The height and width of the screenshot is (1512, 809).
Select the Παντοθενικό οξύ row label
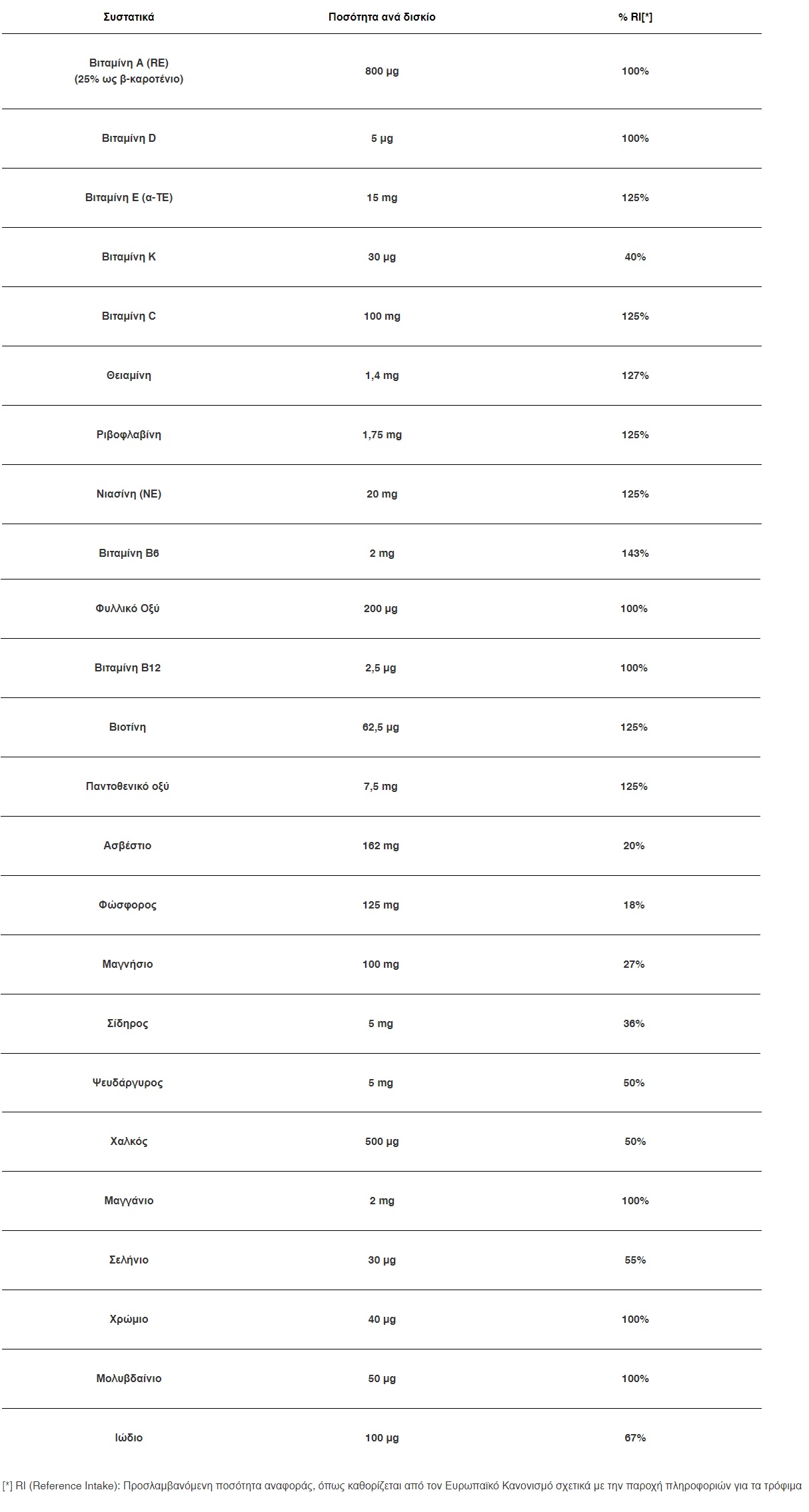127,787
